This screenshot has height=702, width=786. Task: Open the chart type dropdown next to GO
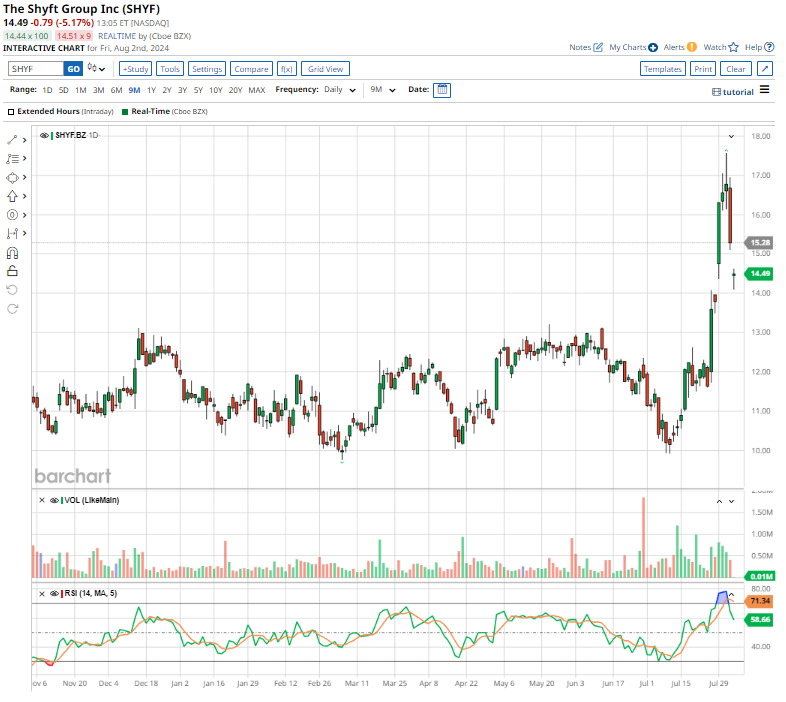pos(97,69)
